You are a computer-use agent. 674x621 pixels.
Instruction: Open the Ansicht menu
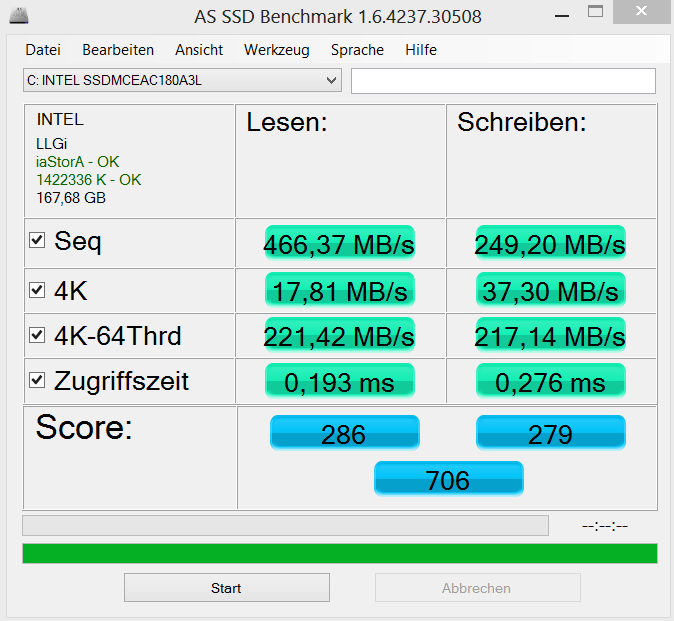pos(199,50)
